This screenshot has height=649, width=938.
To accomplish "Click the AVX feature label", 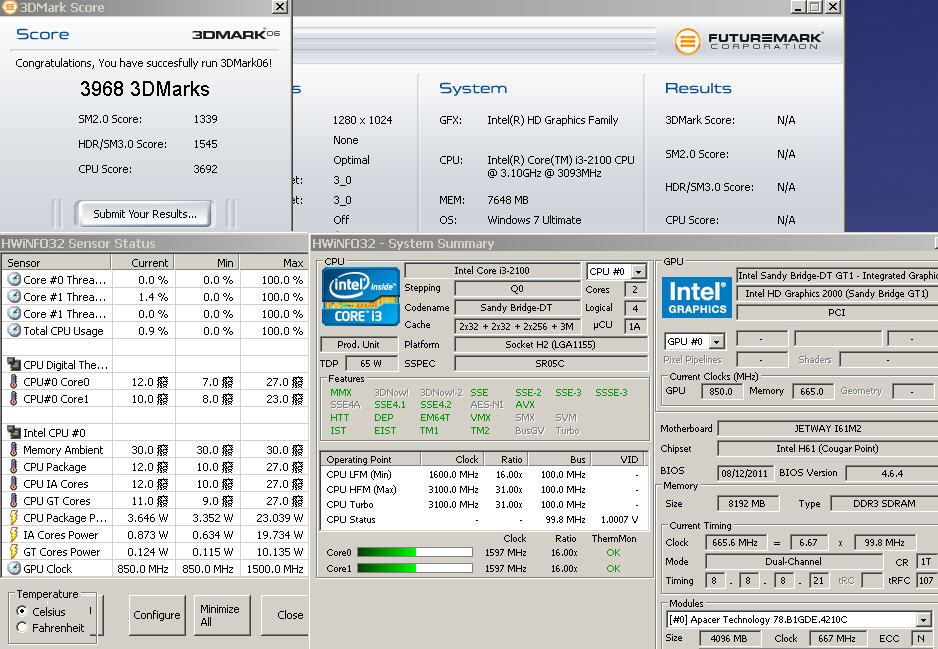I will [525, 404].
